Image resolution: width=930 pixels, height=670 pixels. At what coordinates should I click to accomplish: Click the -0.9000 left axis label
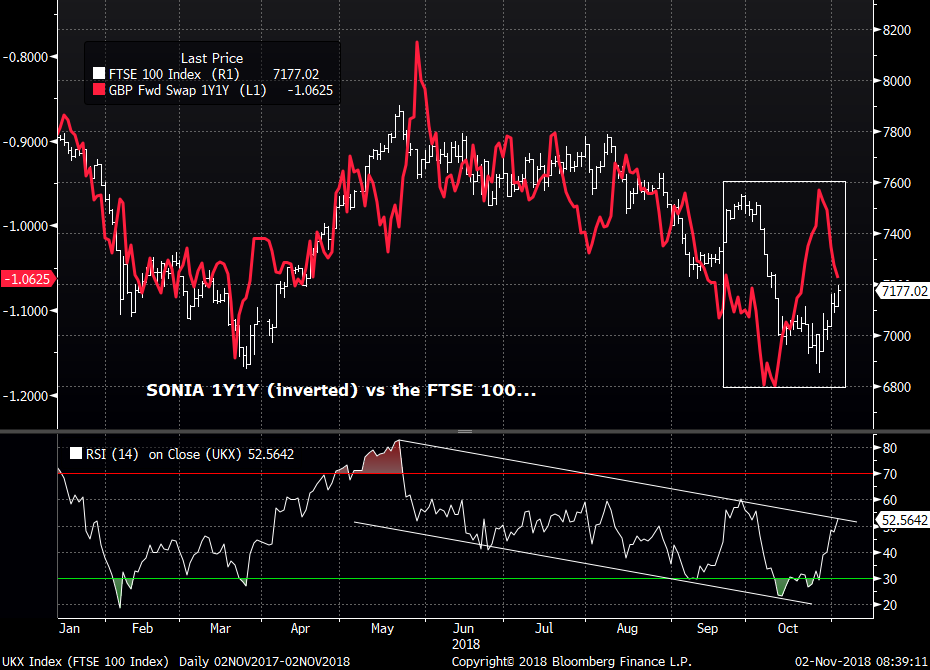pyautogui.click(x=25, y=142)
